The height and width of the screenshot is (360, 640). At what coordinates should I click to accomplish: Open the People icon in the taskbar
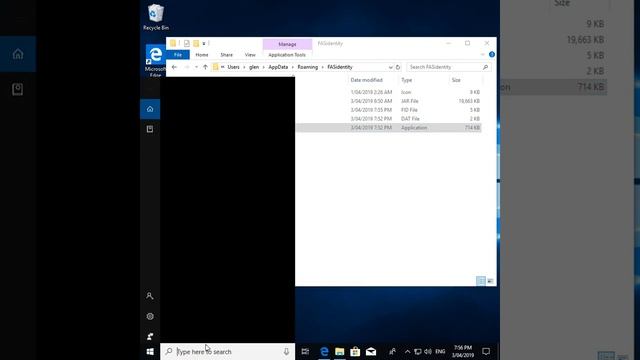[x=392, y=351]
